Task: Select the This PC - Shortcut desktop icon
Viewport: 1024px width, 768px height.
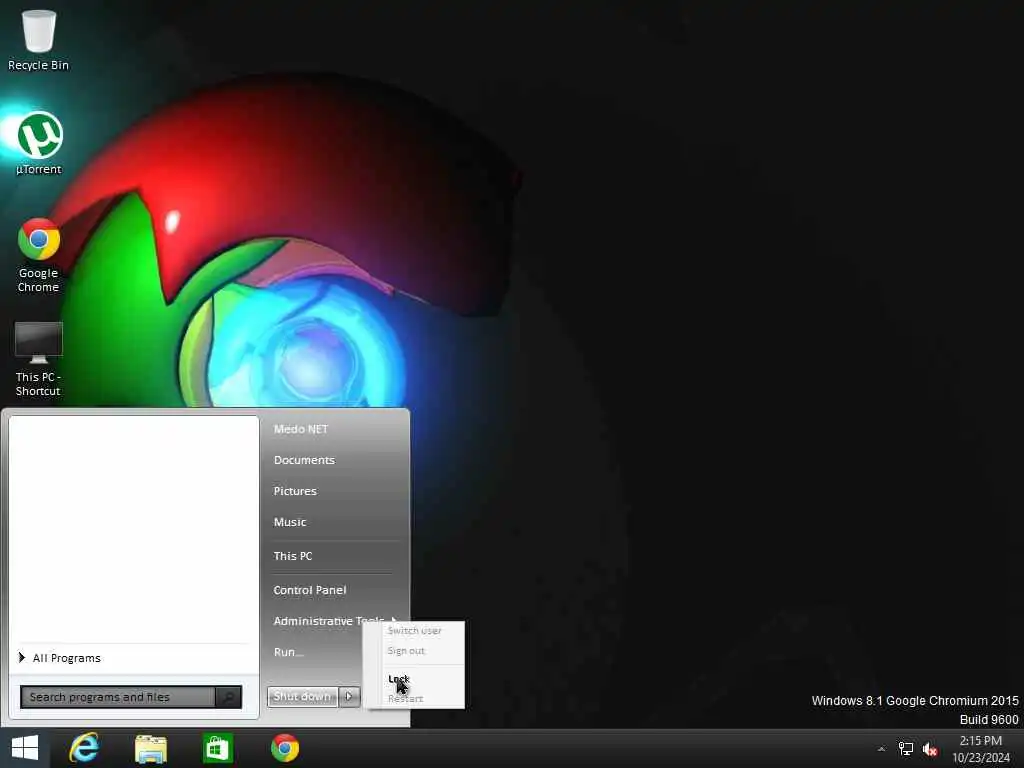Action: tap(38, 359)
